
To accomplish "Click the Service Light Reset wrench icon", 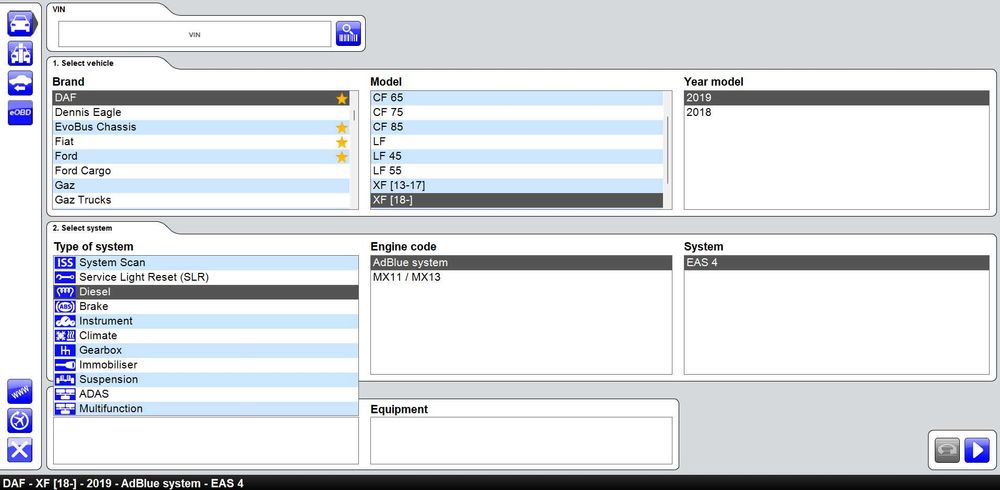I will (65, 278).
